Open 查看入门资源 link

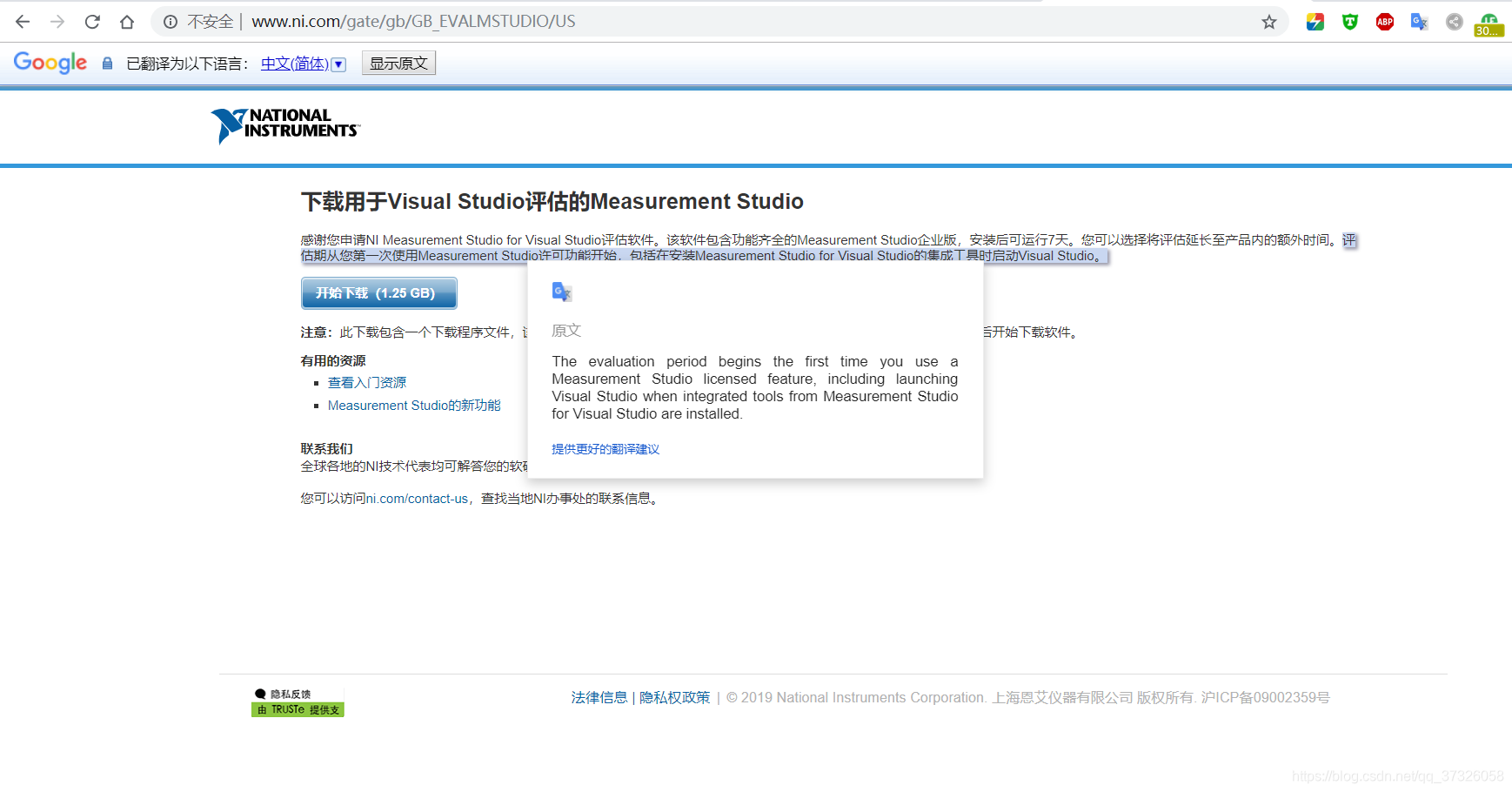click(367, 383)
